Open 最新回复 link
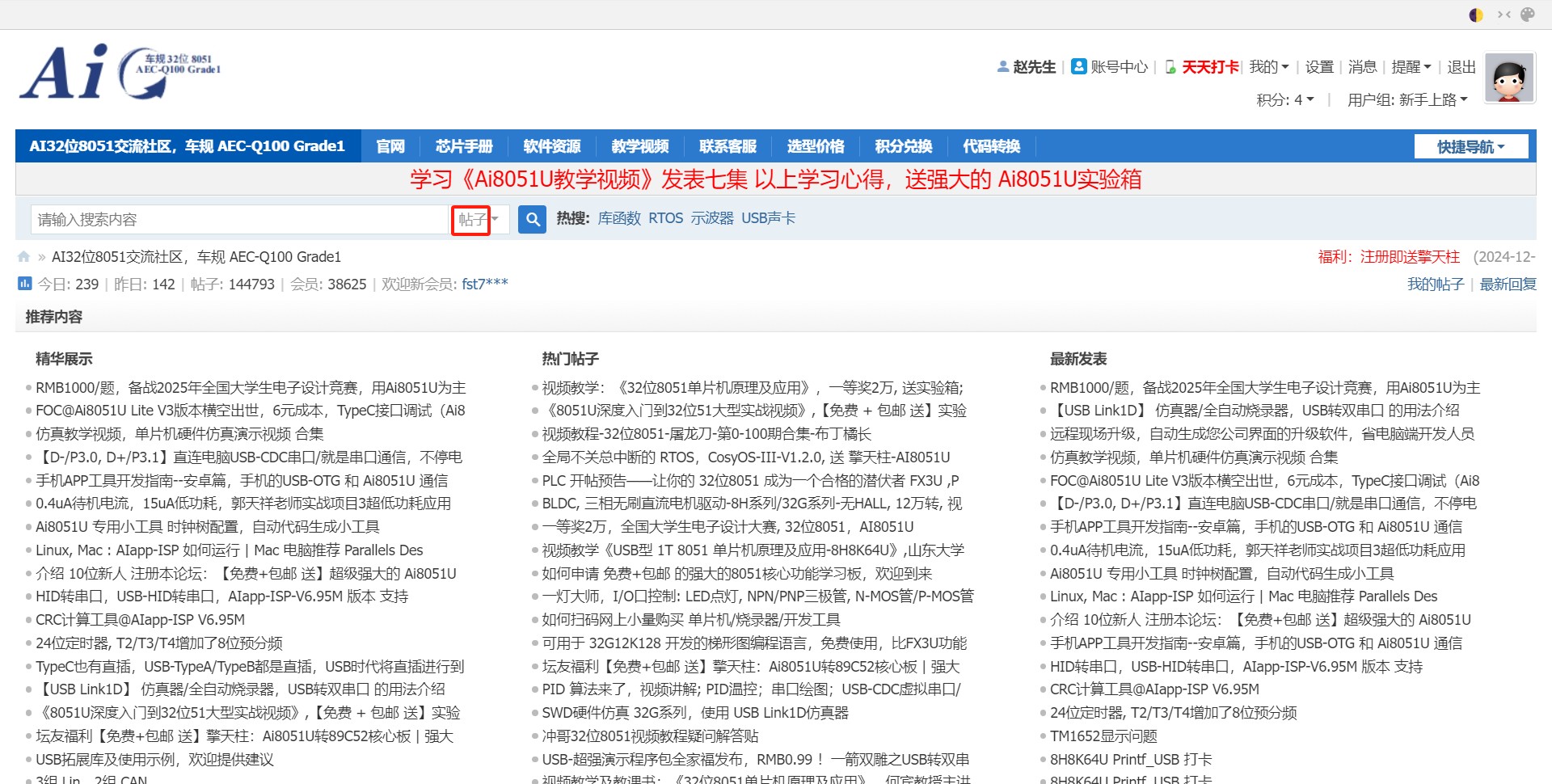 (x=1508, y=285)
